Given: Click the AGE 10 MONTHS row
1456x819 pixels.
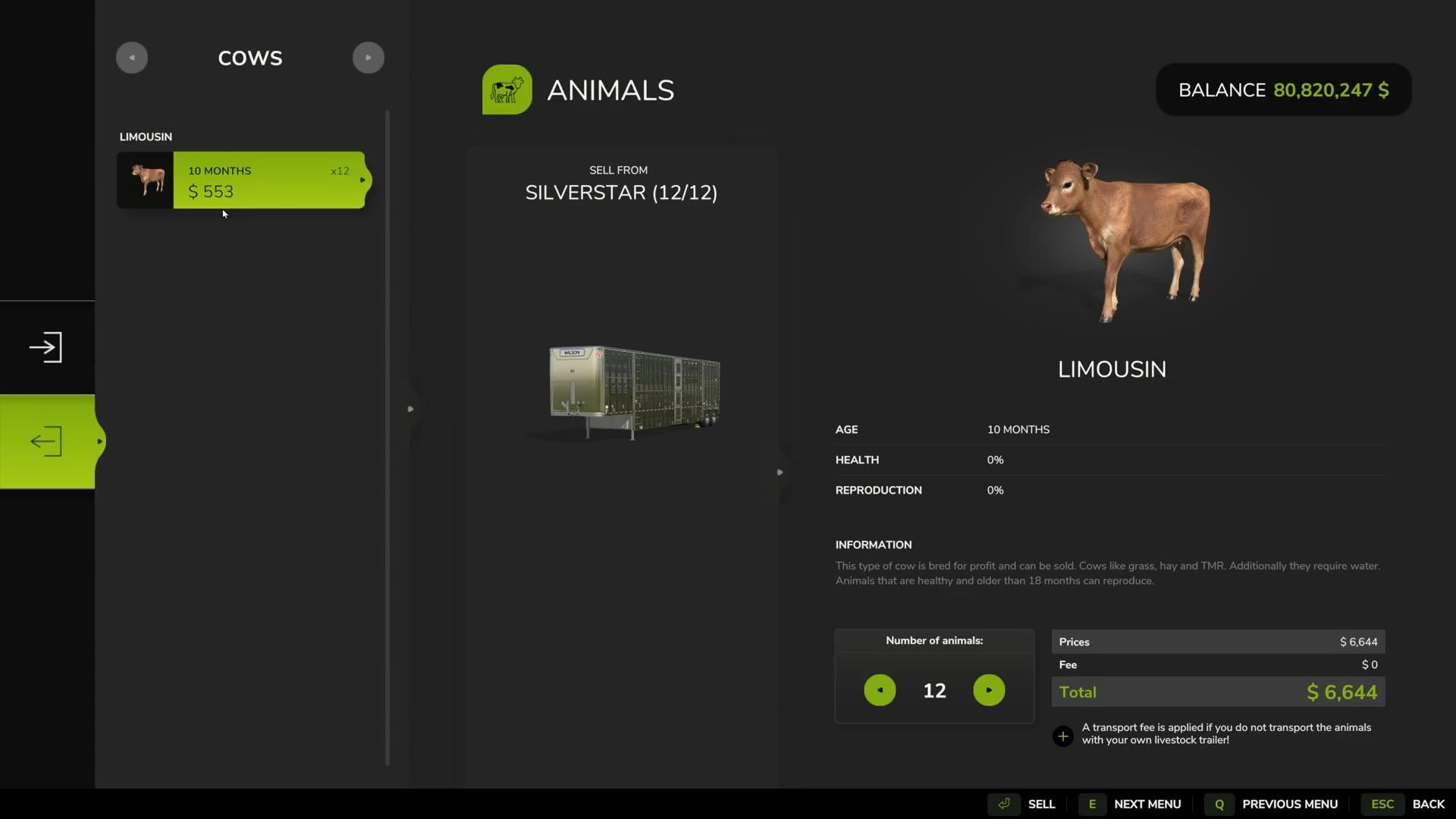Looking at the screenshot, I should click(1111, 430).
